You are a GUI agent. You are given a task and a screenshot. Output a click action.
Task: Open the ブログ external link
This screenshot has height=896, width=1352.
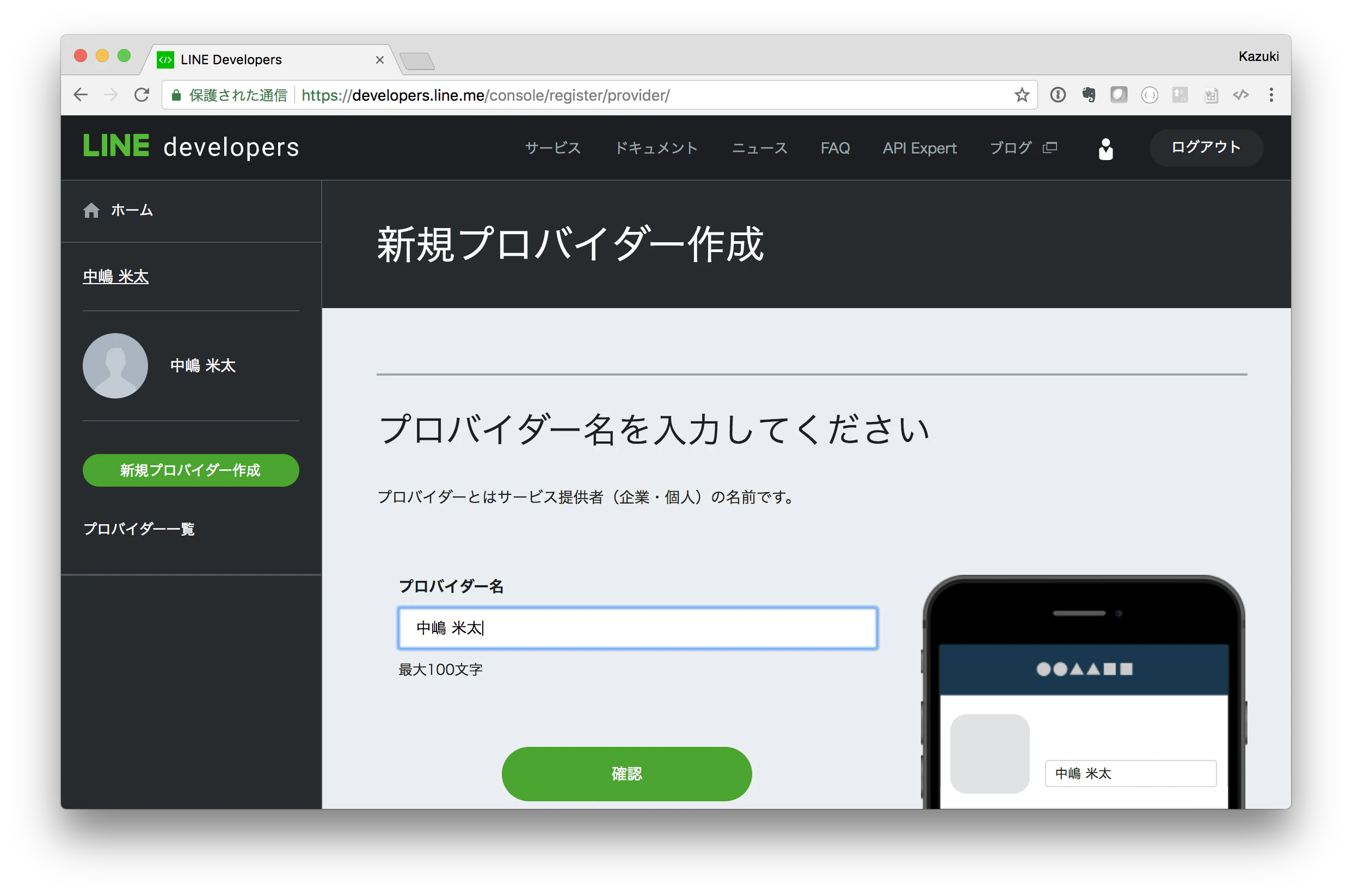click(1023, 148)
